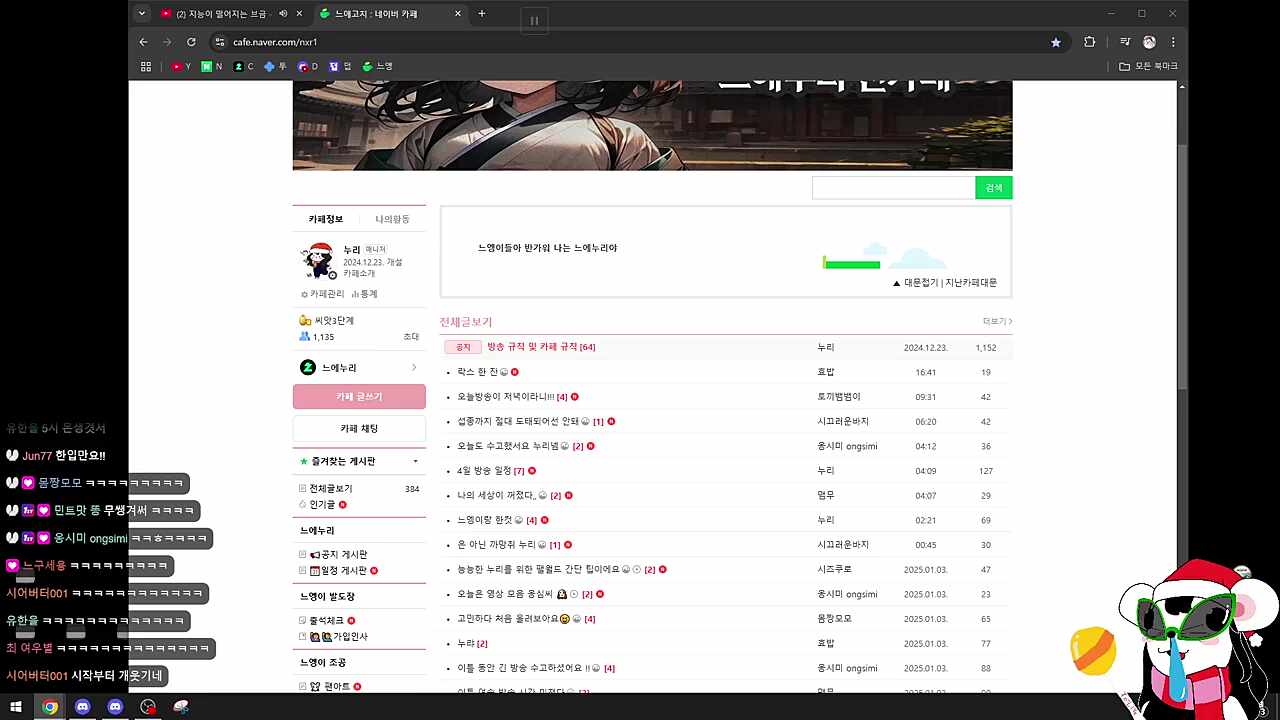Image resolution: width=1280 pixels, height=720 pixels.
Task: Open the 가입인사 board
Action: [x=339, y=637]
